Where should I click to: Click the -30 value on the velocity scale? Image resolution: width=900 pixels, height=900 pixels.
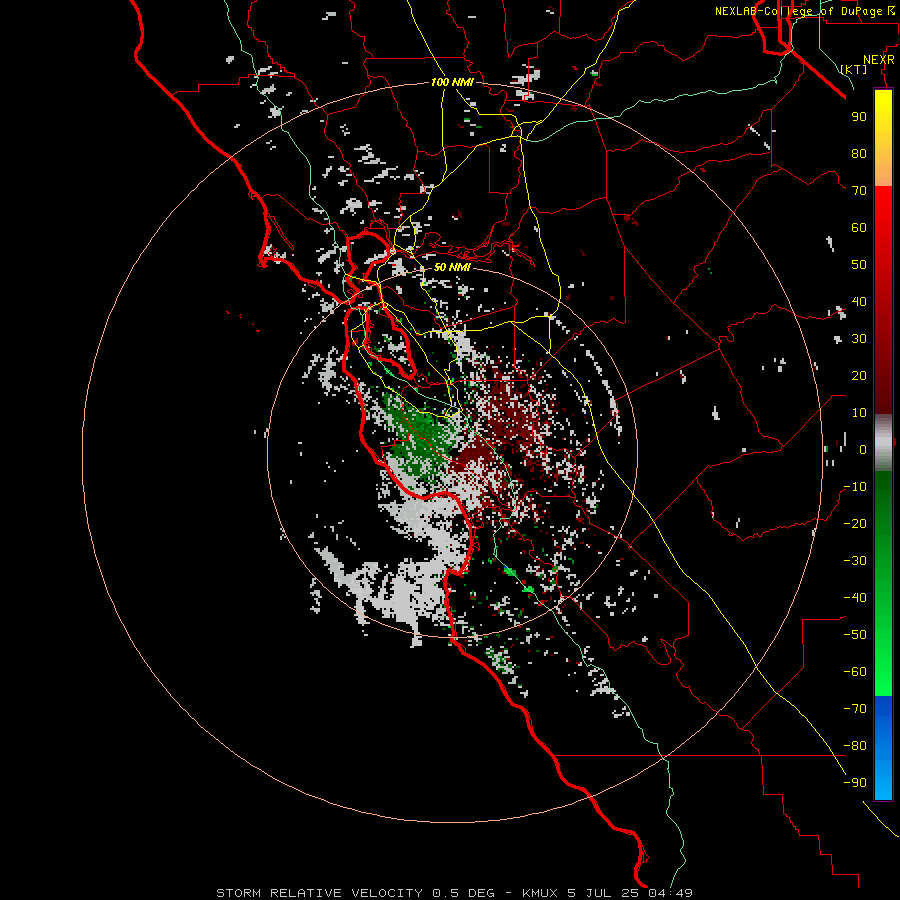point(855,561)
